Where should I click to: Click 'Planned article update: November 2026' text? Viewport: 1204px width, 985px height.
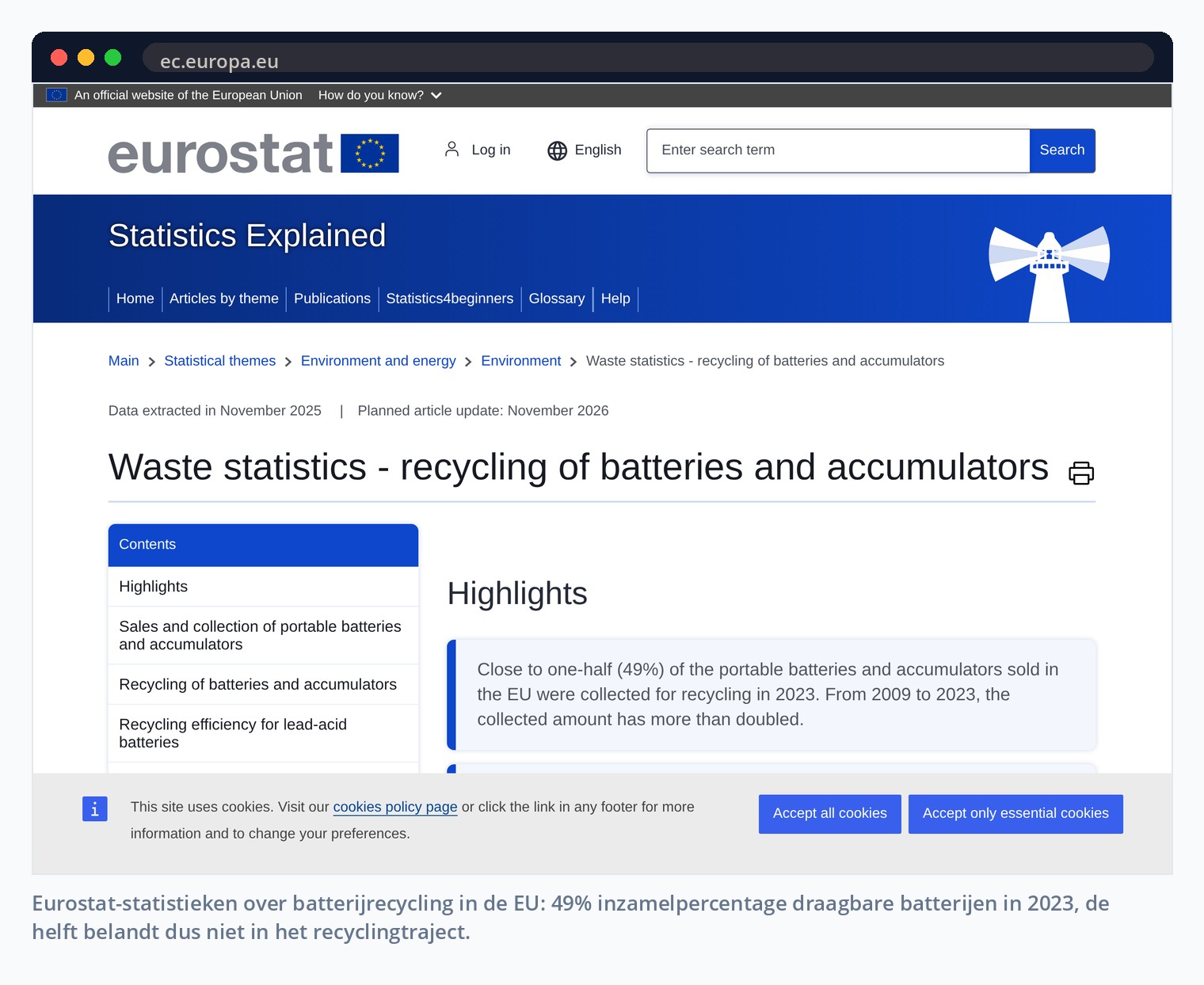(483, 411)
